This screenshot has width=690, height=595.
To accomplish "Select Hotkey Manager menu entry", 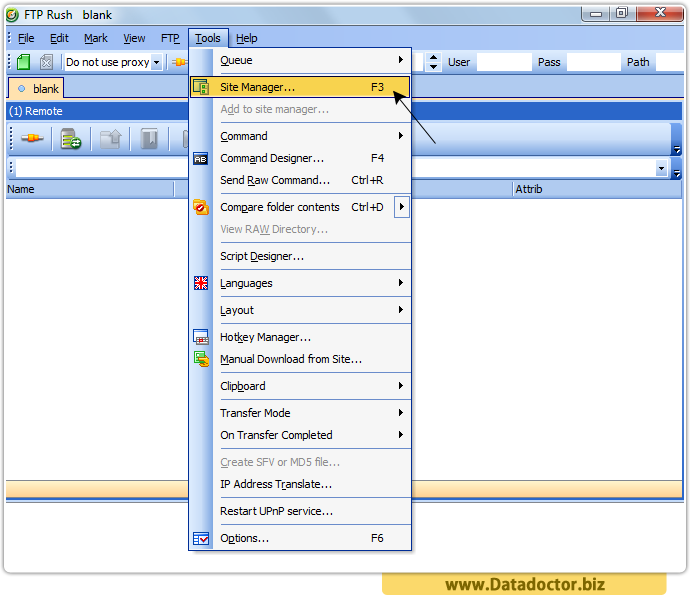I will [x=300, y=337].
